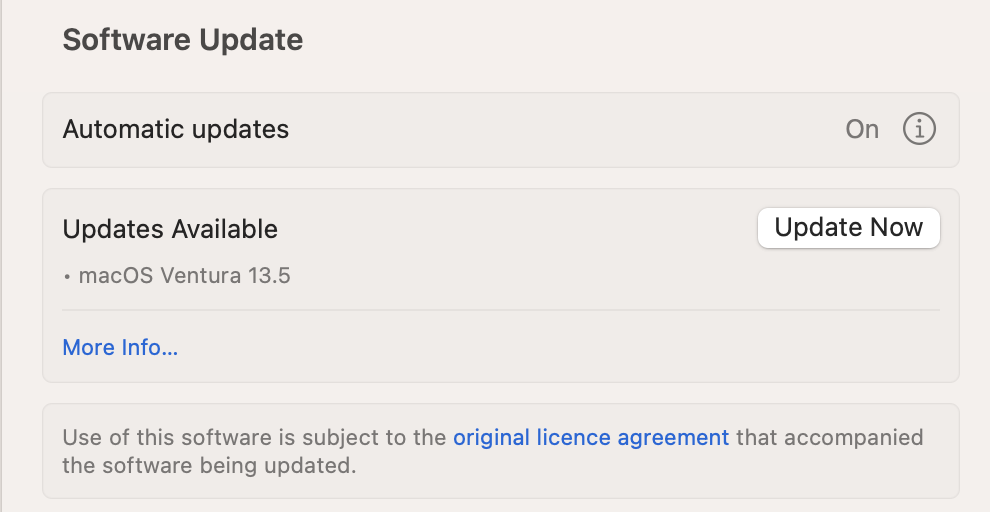This screenshot has height=512, width=990.
Task: Click empty area beside Updates Available title
Action: [x=518, y=229]
